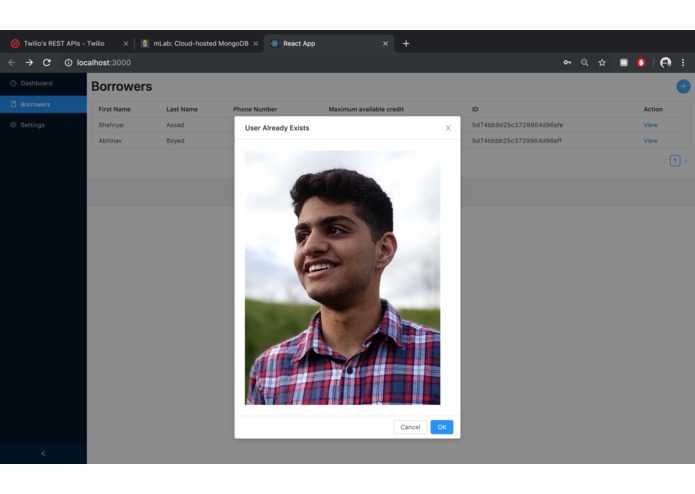Click Cancel in the dialog
Screen dimensions: 695x494
pyautogui.click(x=410, y=427)
